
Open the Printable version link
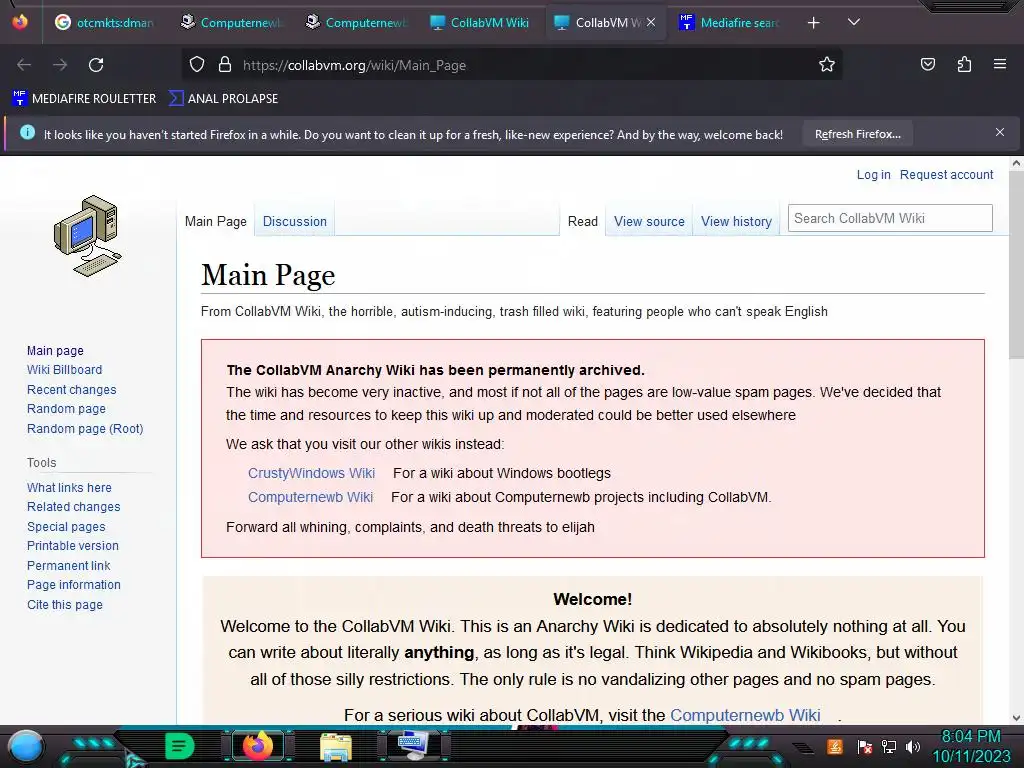(72, 546)
